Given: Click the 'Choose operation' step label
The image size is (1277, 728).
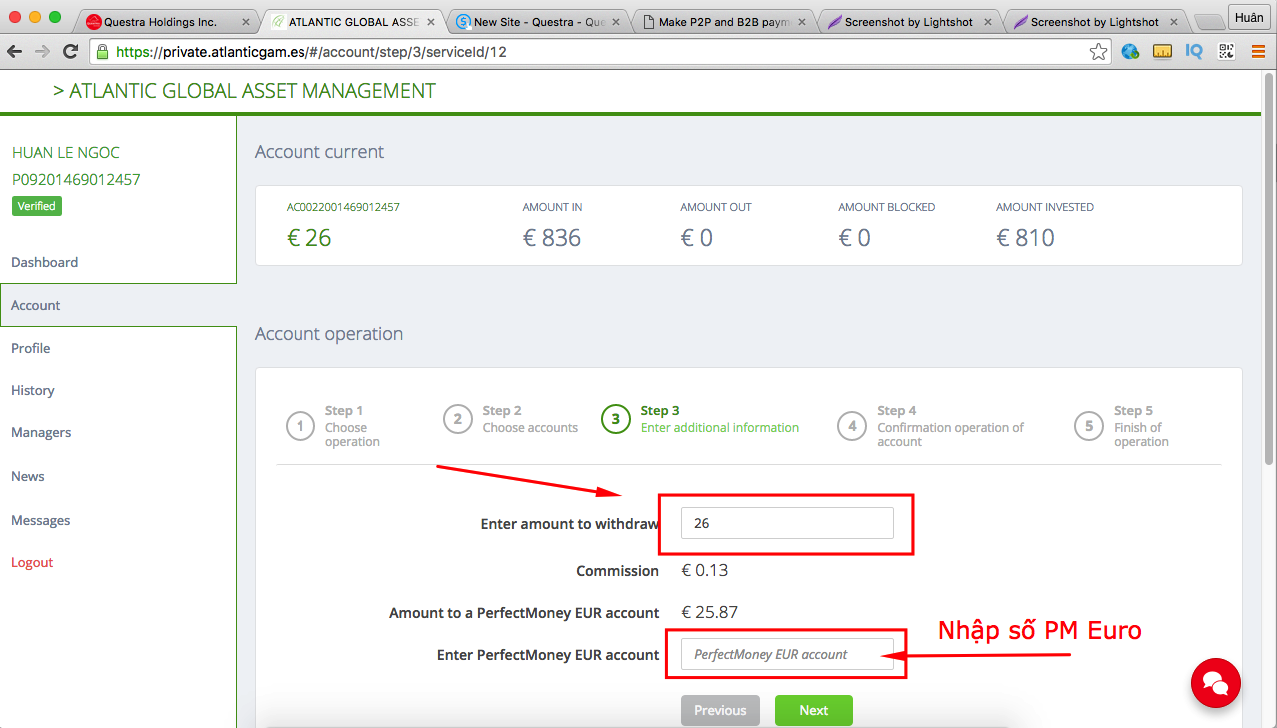Looking at the screenshot, I should [352, 434].
